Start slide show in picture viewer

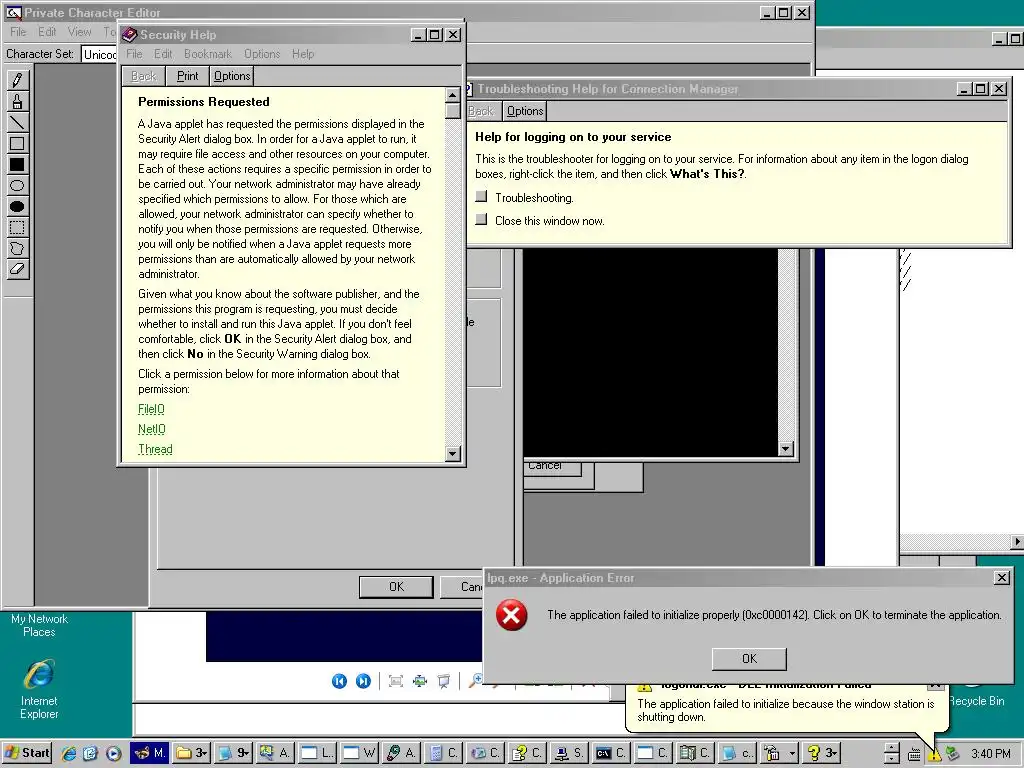tap(444, 681)
